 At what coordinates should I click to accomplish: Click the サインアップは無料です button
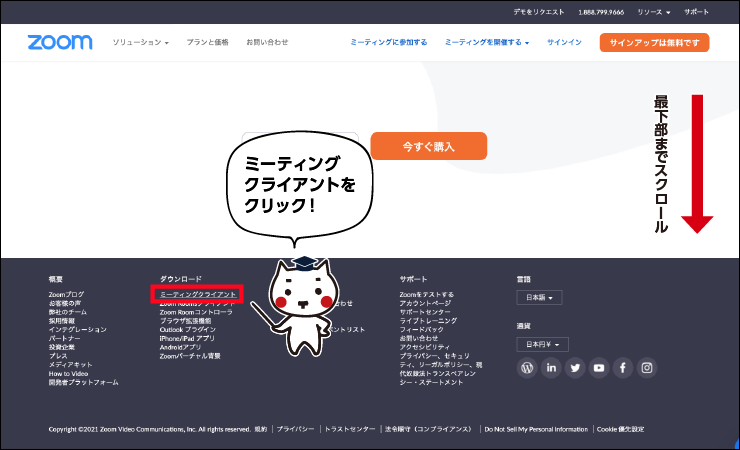point(655,42)
